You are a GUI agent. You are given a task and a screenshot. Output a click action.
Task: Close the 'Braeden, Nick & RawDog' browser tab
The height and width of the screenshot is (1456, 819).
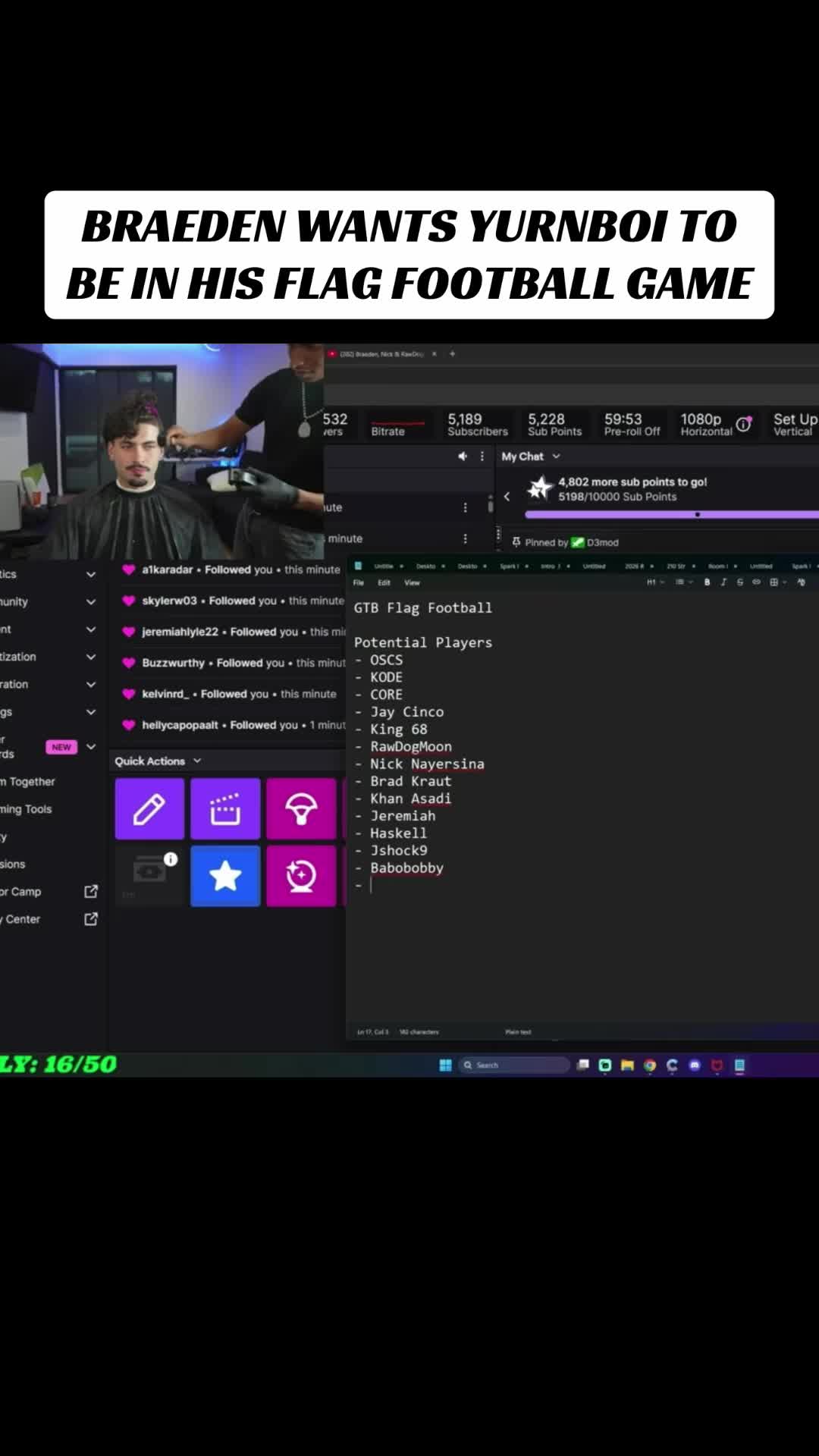[x=435, y=354]
